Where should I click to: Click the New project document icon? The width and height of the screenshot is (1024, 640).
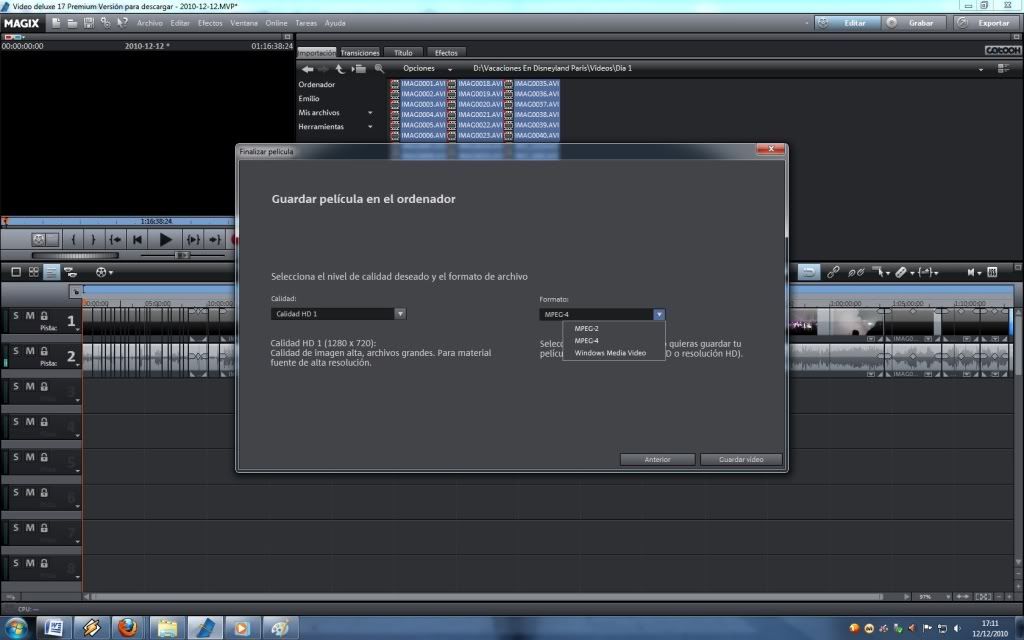point(56,23)
